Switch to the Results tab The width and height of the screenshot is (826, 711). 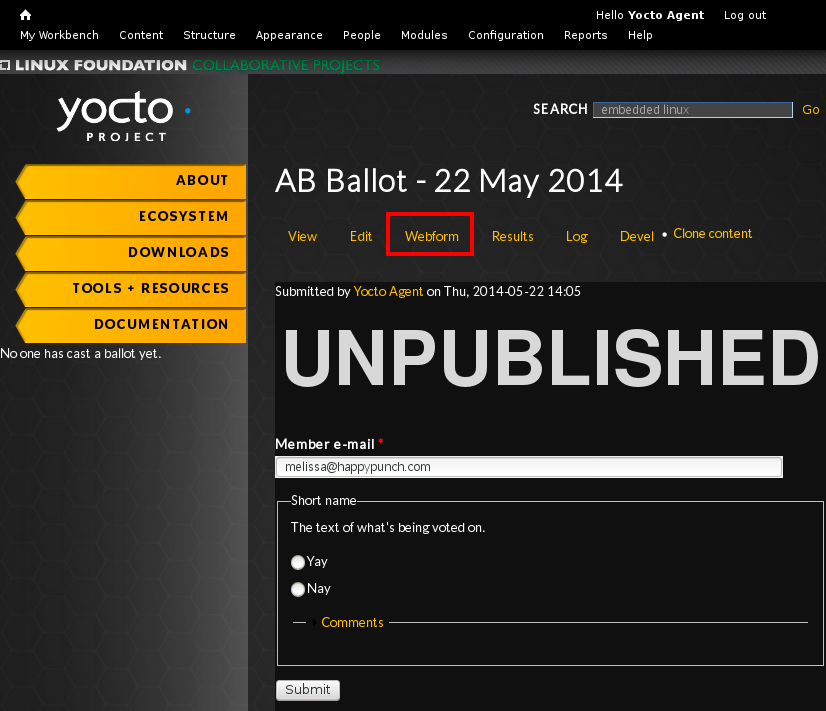coord(512,236)
